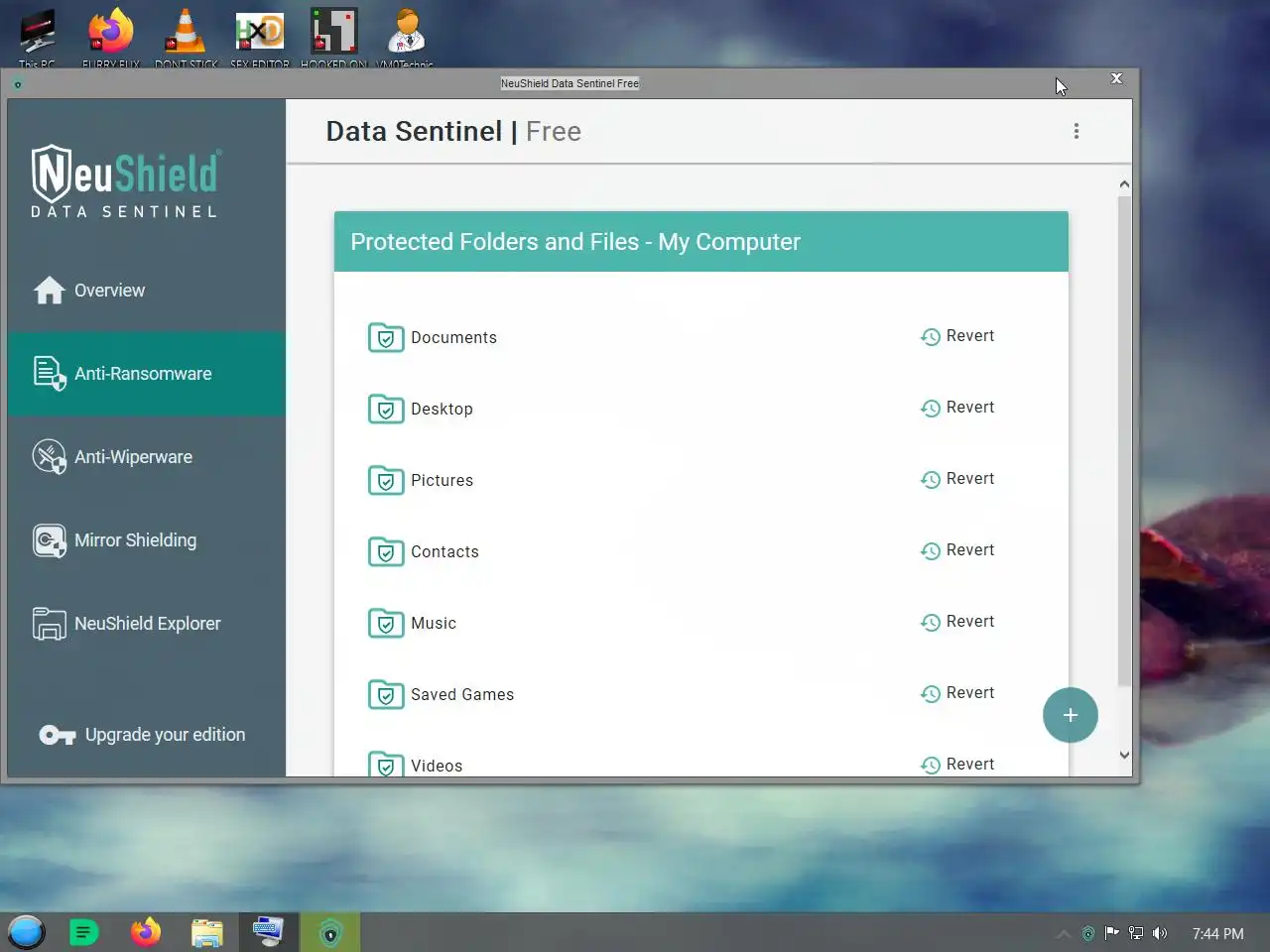This screenshot has height=952, width=1270.
Task: Click the network tray icon
Action: 1136,933
